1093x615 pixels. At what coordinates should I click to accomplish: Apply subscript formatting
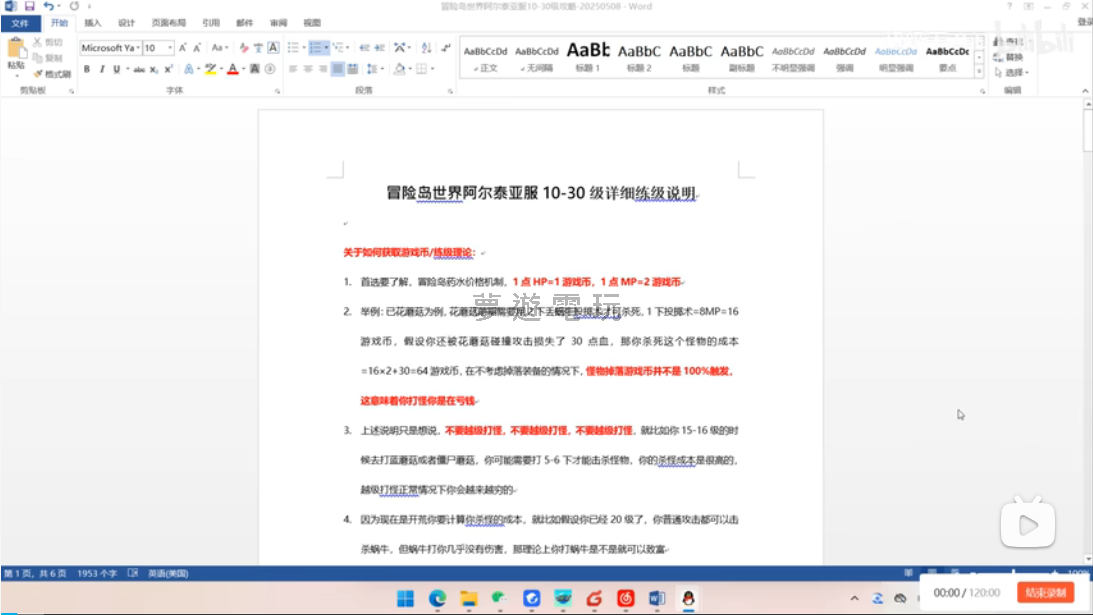155,69
